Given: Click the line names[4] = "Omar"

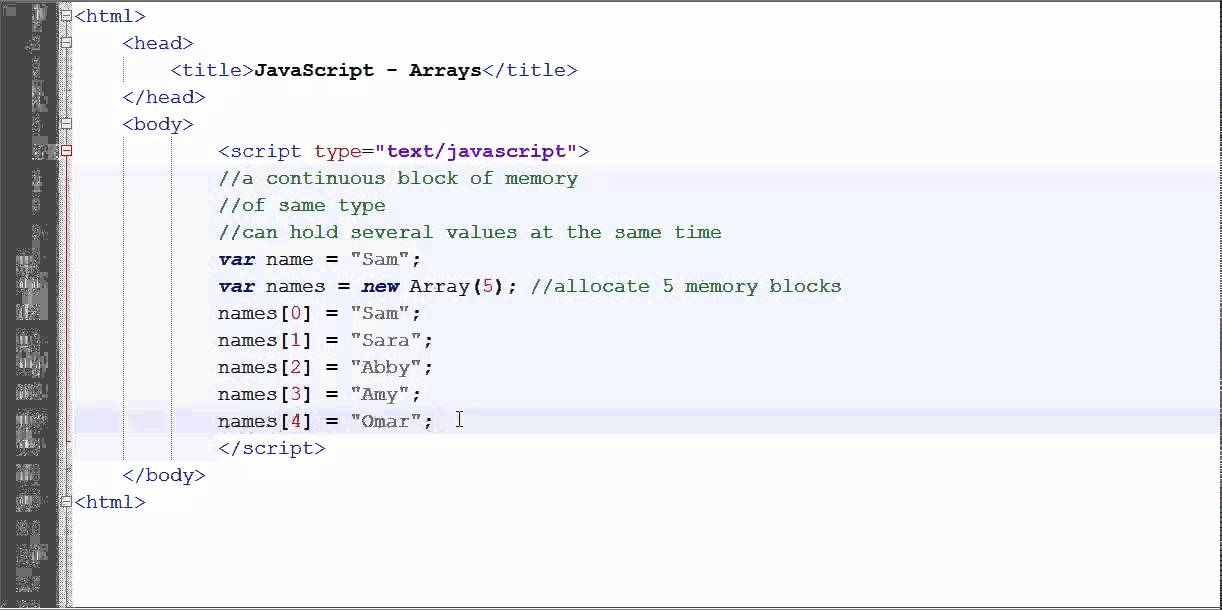Looking at the screenshot, I should tap(326, 421).
